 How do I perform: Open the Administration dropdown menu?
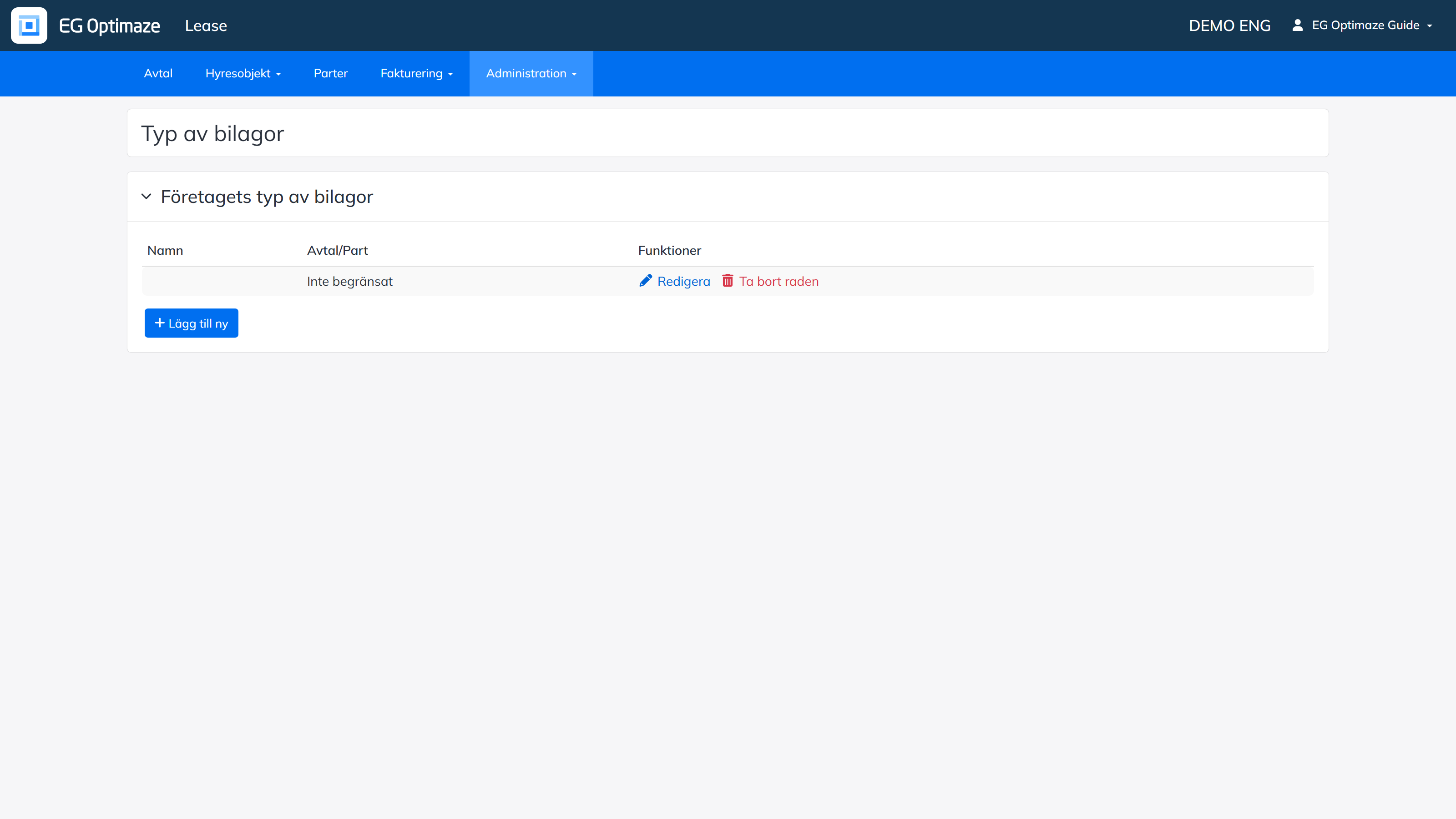[x=531, y=73]
